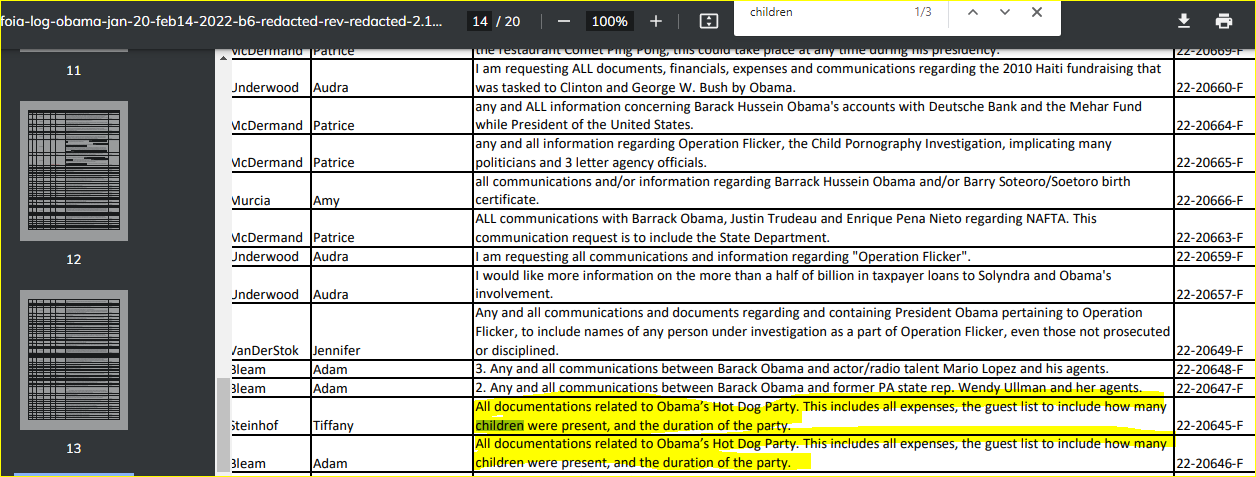The width and height of the screenshot is (1256, 477).
Task: Click request number 22-20665-F
Action: pos(1212,162)
